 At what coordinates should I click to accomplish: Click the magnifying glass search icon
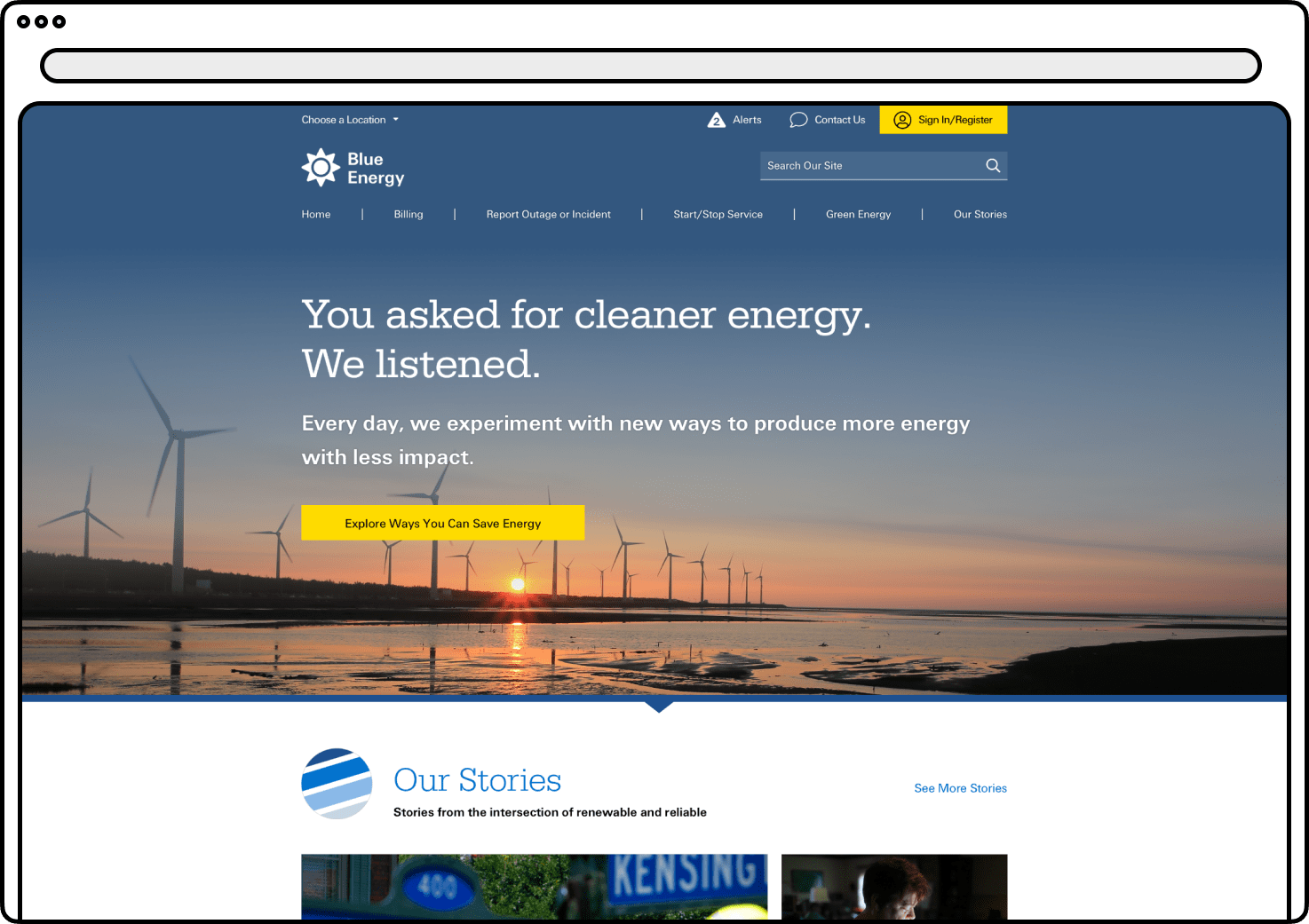992,165
